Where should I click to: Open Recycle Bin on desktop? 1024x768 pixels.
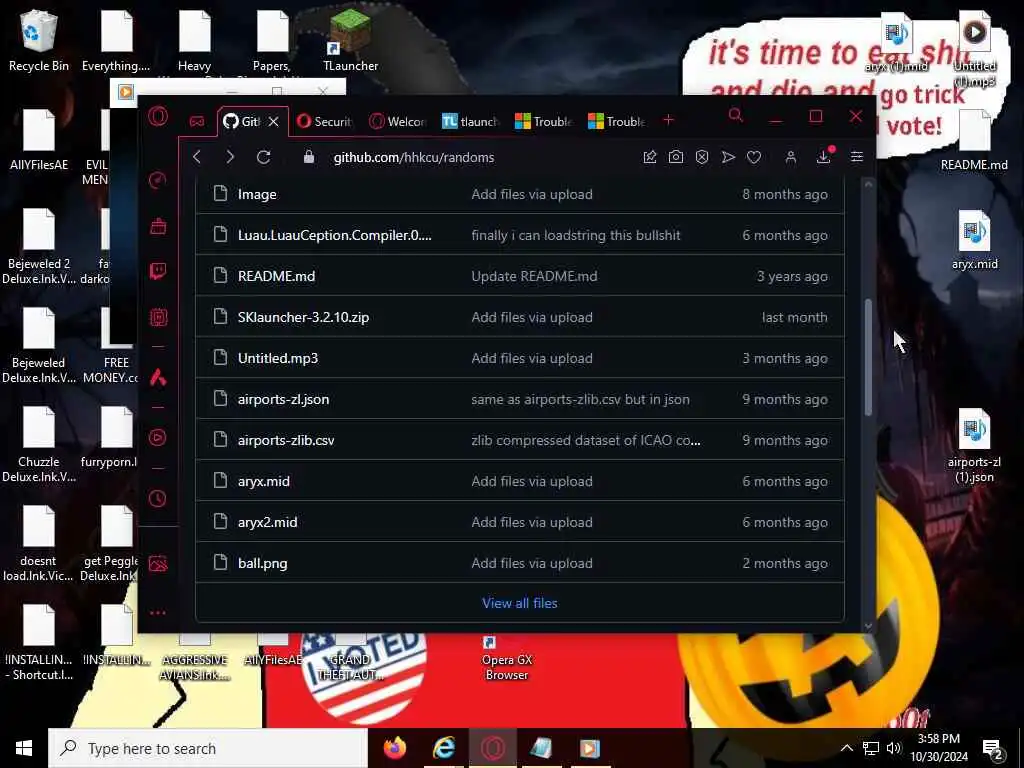coord(39,41)
